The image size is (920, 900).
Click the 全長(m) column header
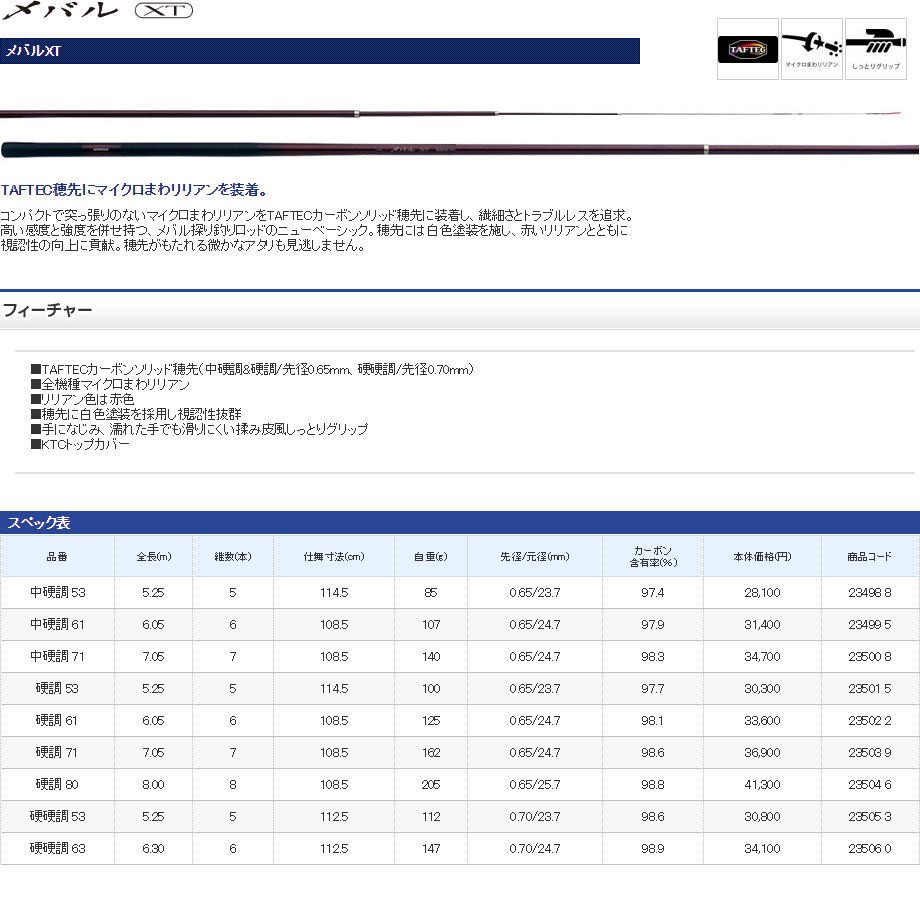point(154,556)
